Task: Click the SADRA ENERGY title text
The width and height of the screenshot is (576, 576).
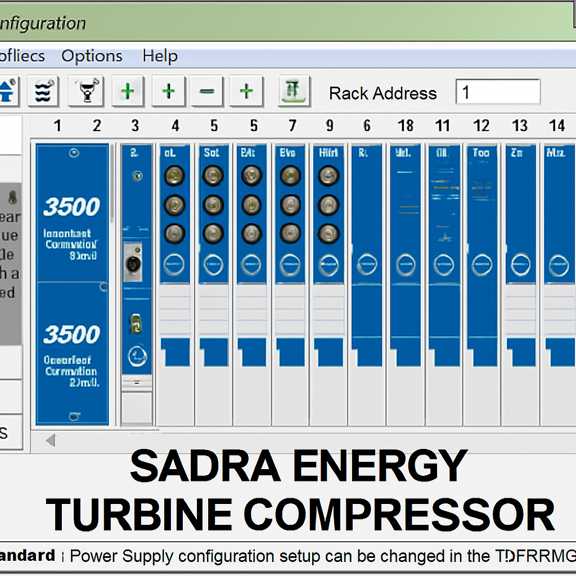Action: (298, 465)
